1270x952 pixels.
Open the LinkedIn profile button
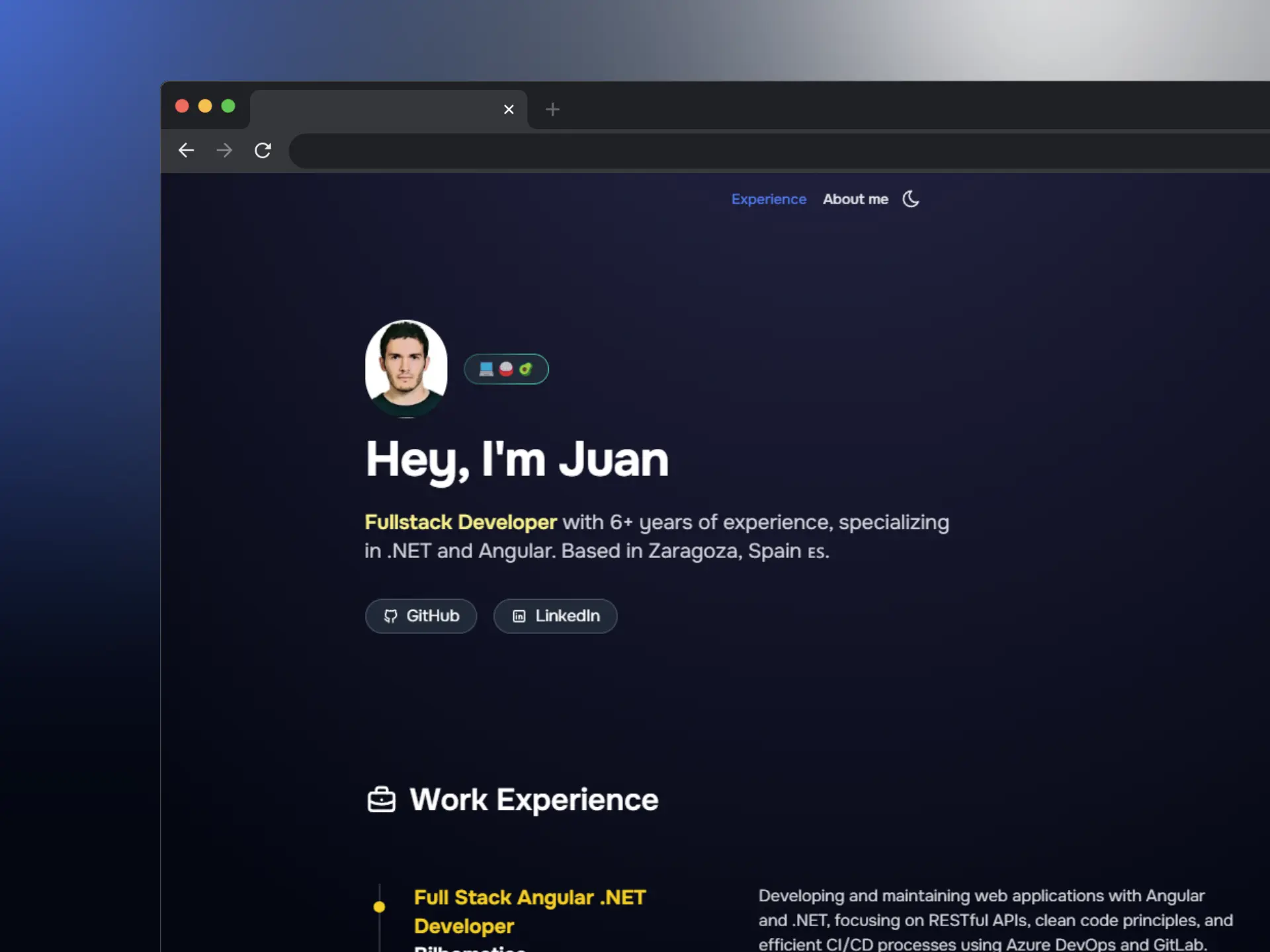coord(555,616)
